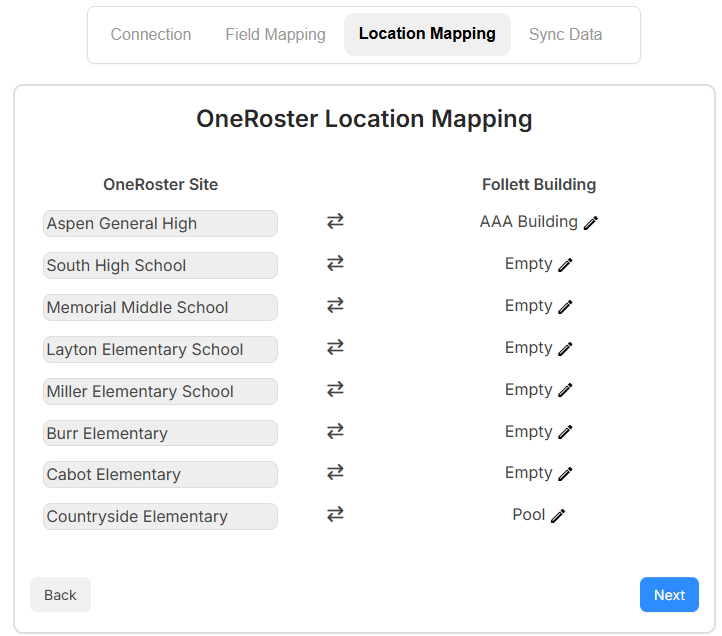Click swap arrows icon in Burr Elementary row
The width and height of the screenshot is (722, 636).
(x=335, y=431)
